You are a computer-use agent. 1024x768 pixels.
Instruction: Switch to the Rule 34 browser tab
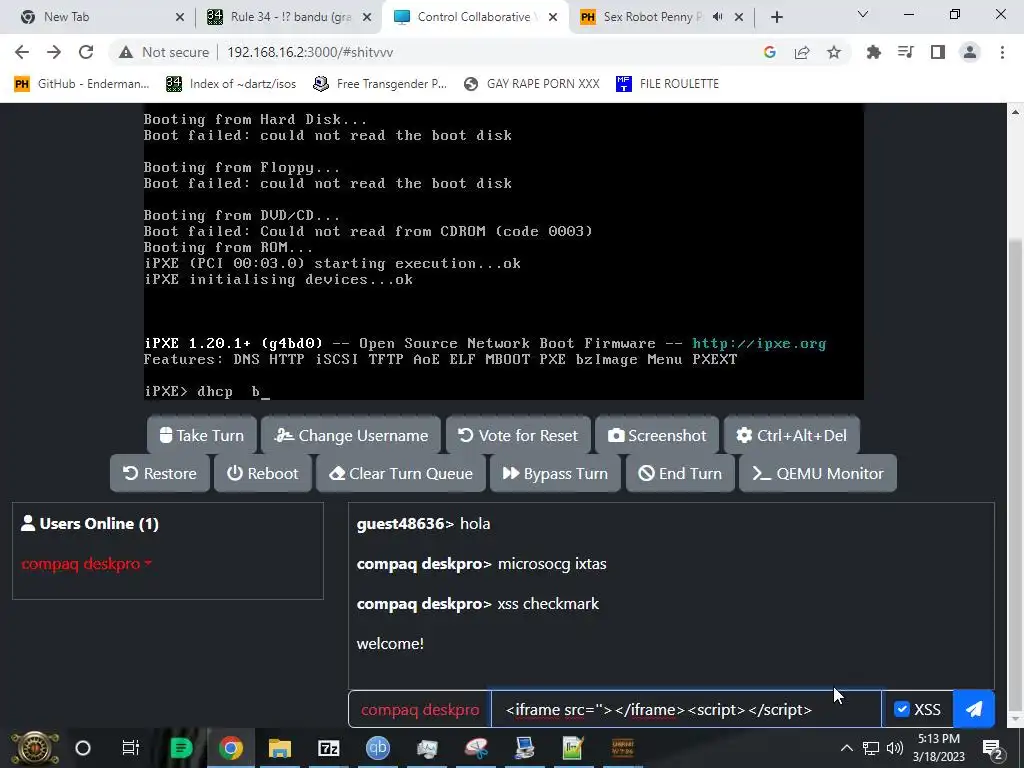(x=287, y=17)
